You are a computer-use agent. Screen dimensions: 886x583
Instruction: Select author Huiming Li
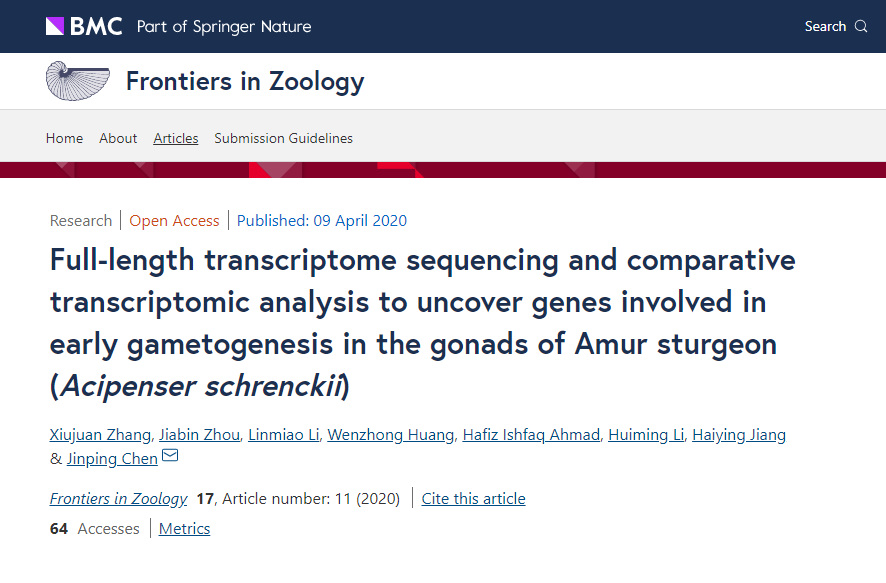pyautogui.click(x=646, y=434)
